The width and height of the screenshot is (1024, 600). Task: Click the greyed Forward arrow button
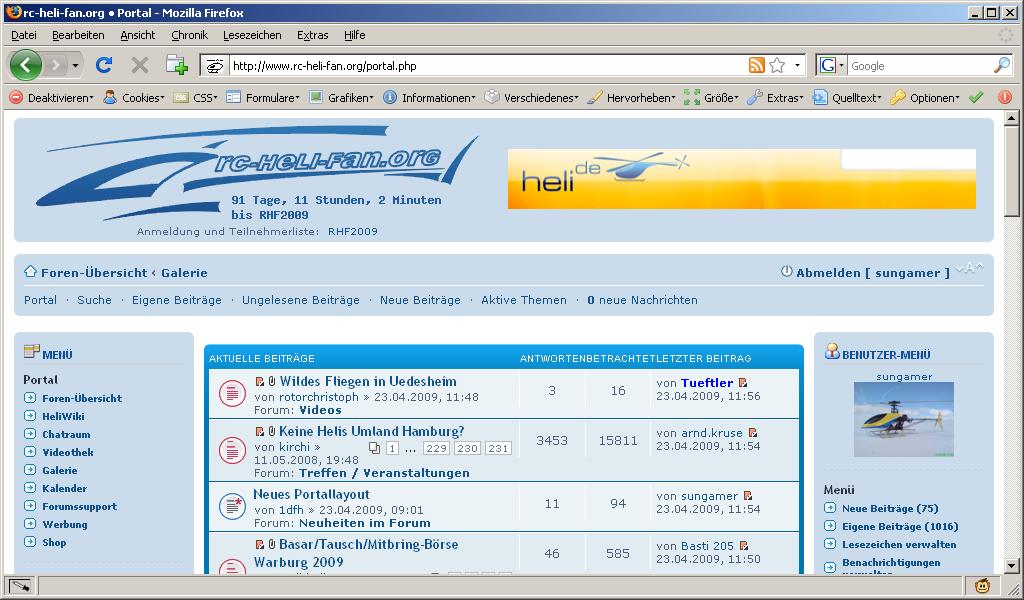[x=56, y=65]
